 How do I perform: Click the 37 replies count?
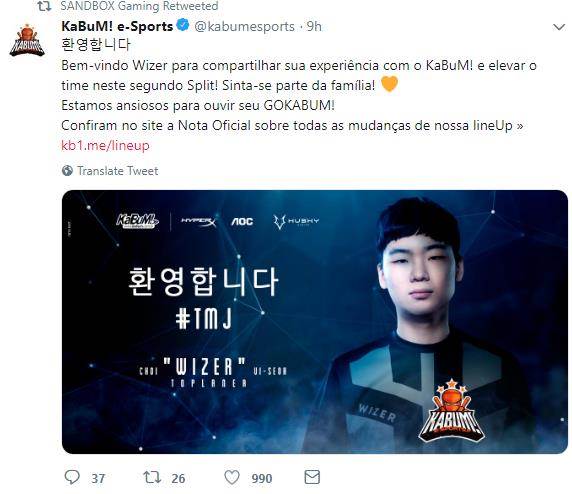98,478
